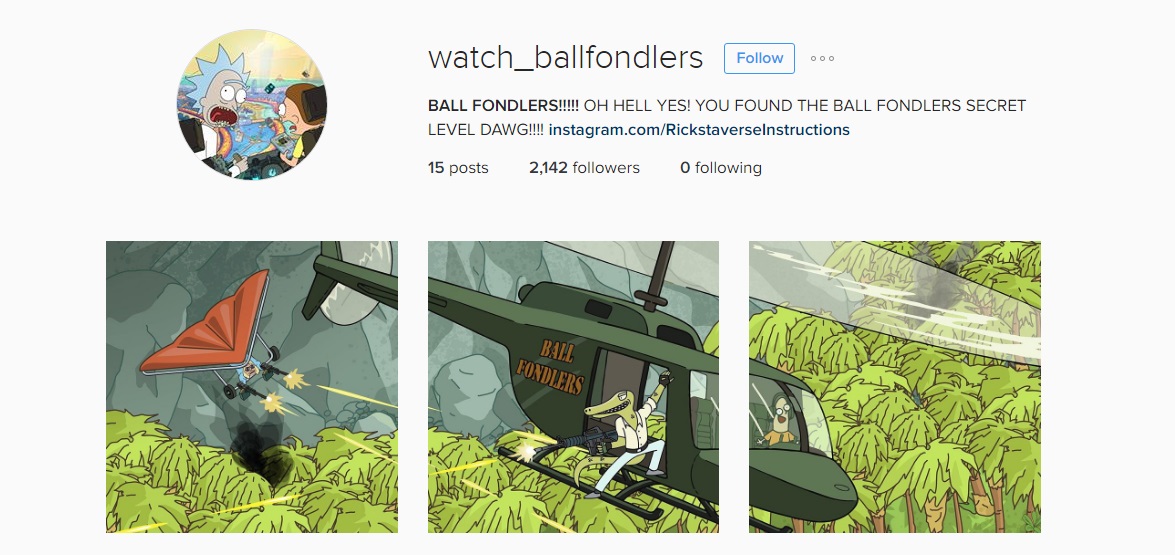
Task: Open the three-dot profile options menu
Action: tap(822, 58)
